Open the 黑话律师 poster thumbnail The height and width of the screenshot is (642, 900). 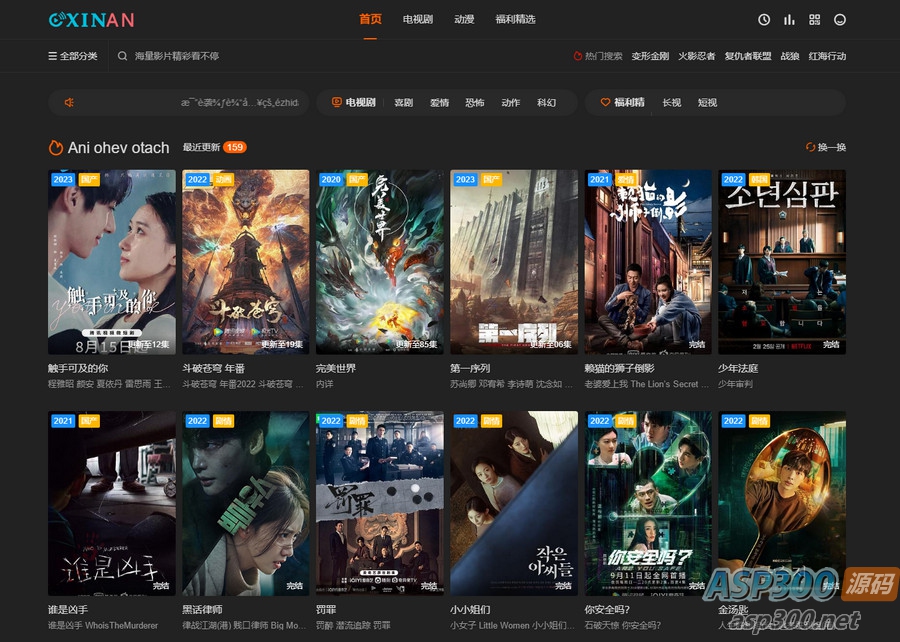[246, 503]
